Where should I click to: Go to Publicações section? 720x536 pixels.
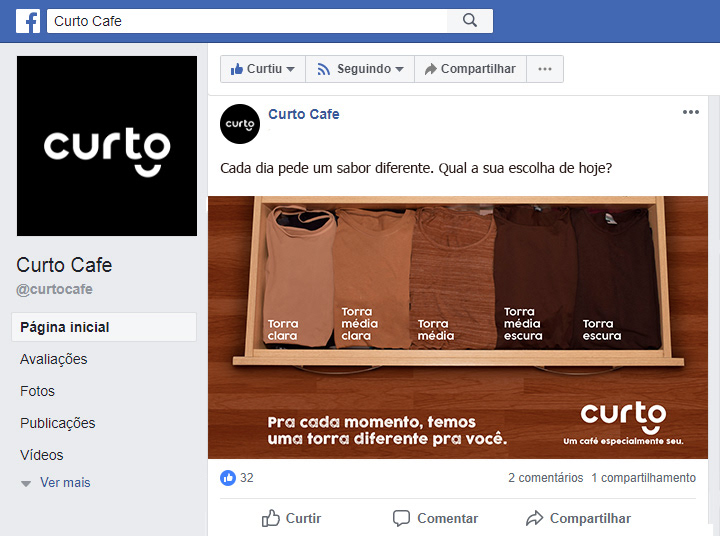pos(57,423)
